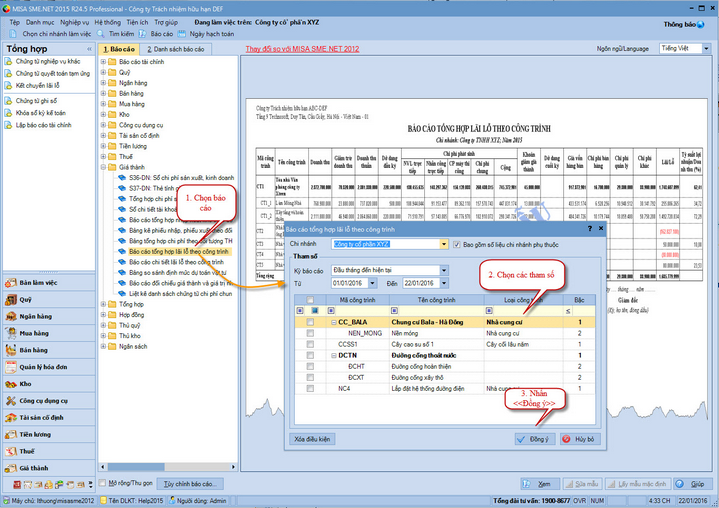Viewport: 719px width, 508px height.
Task: Check the CCSS1 row checkbox
Action: 310,344
